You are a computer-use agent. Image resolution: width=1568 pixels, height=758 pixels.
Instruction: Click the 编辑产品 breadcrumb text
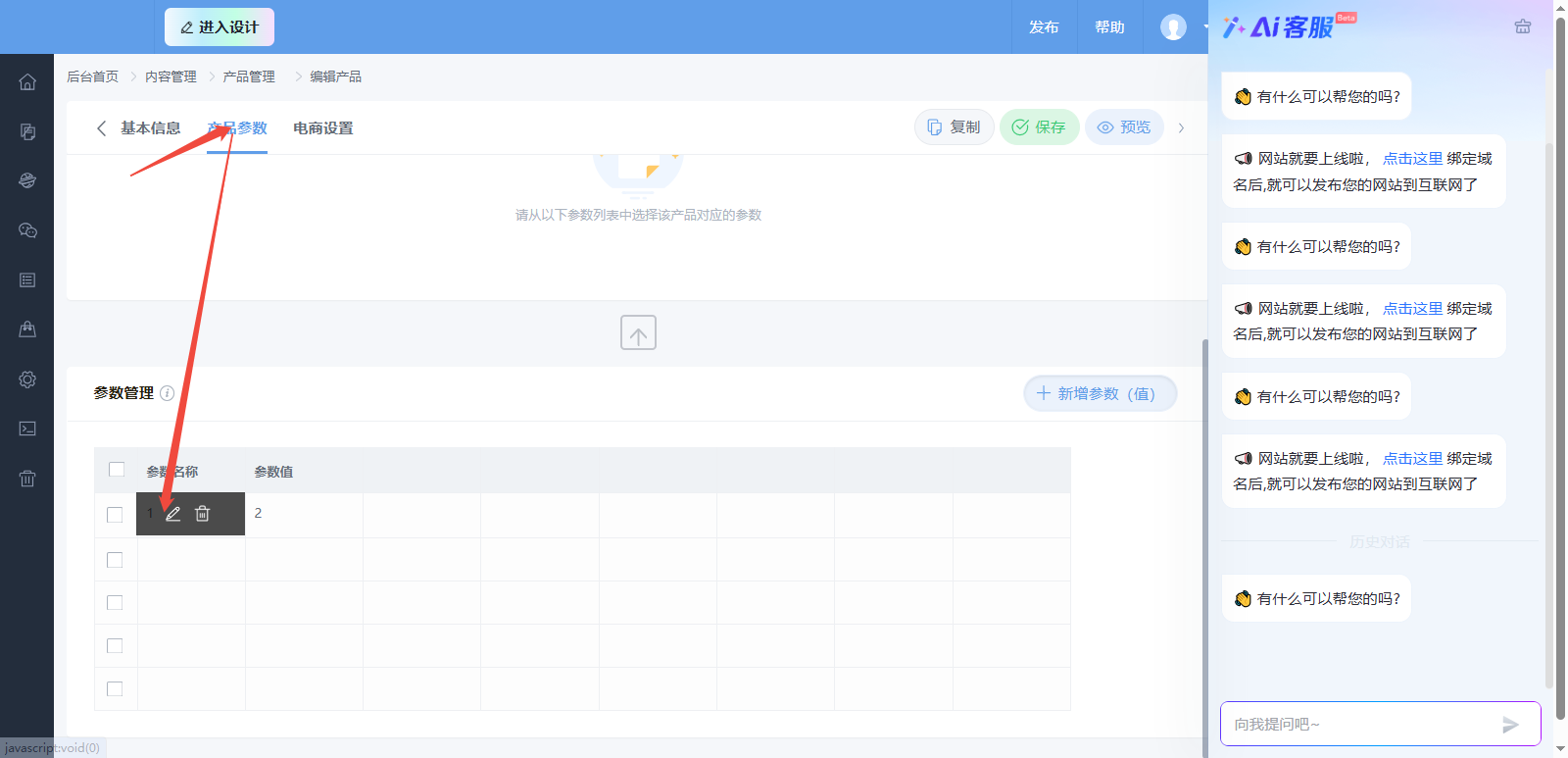[335, 76]
